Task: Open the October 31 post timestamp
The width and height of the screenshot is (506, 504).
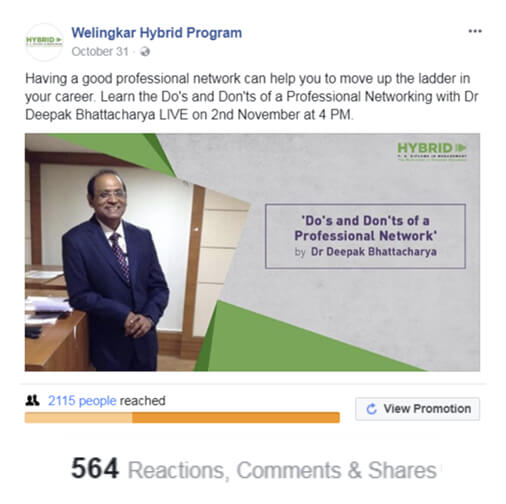Action: [x=100, y=52]
